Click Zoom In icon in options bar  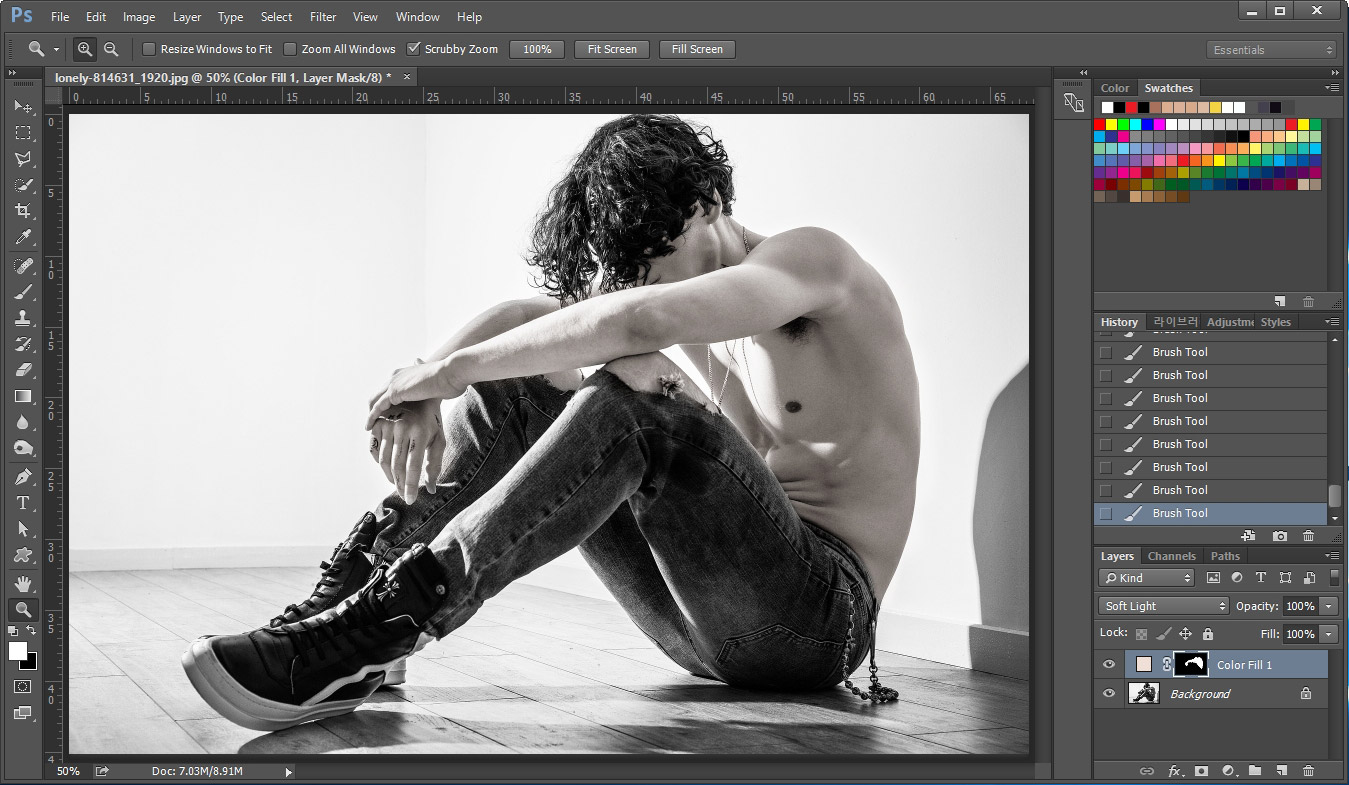coord(85,48)
